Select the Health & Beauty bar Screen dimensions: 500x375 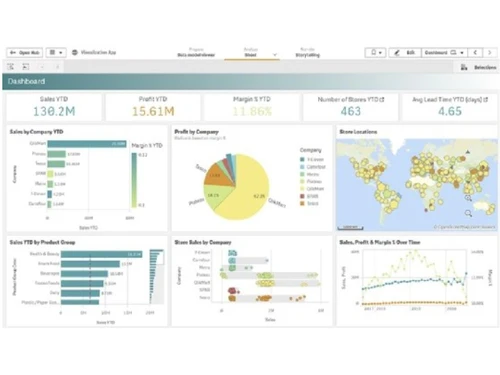tap(102, 254)
